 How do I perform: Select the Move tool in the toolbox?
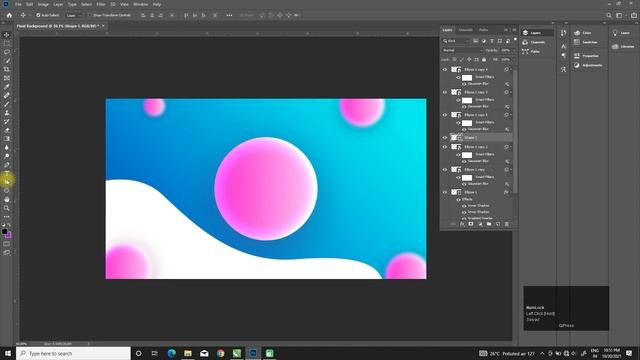click(7, 35)
